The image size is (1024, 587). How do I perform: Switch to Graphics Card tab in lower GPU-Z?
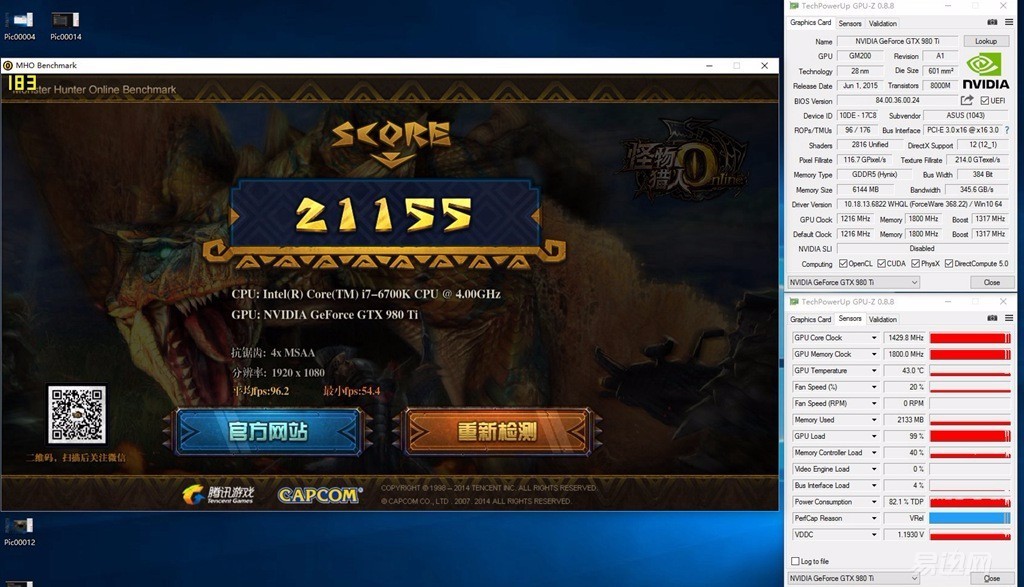click(x=810, y=319)
